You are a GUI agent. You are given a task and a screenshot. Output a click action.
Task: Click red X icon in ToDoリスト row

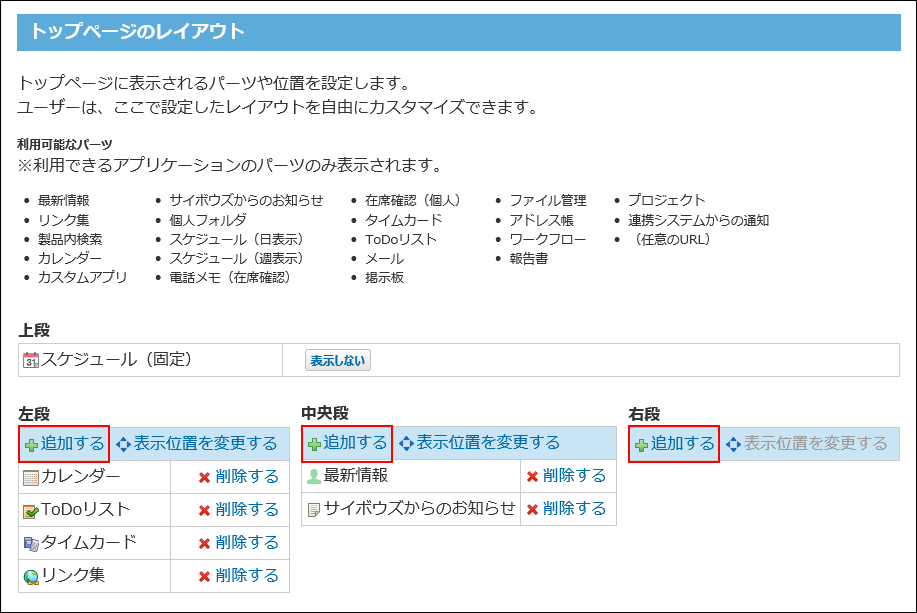click(204, 511)
